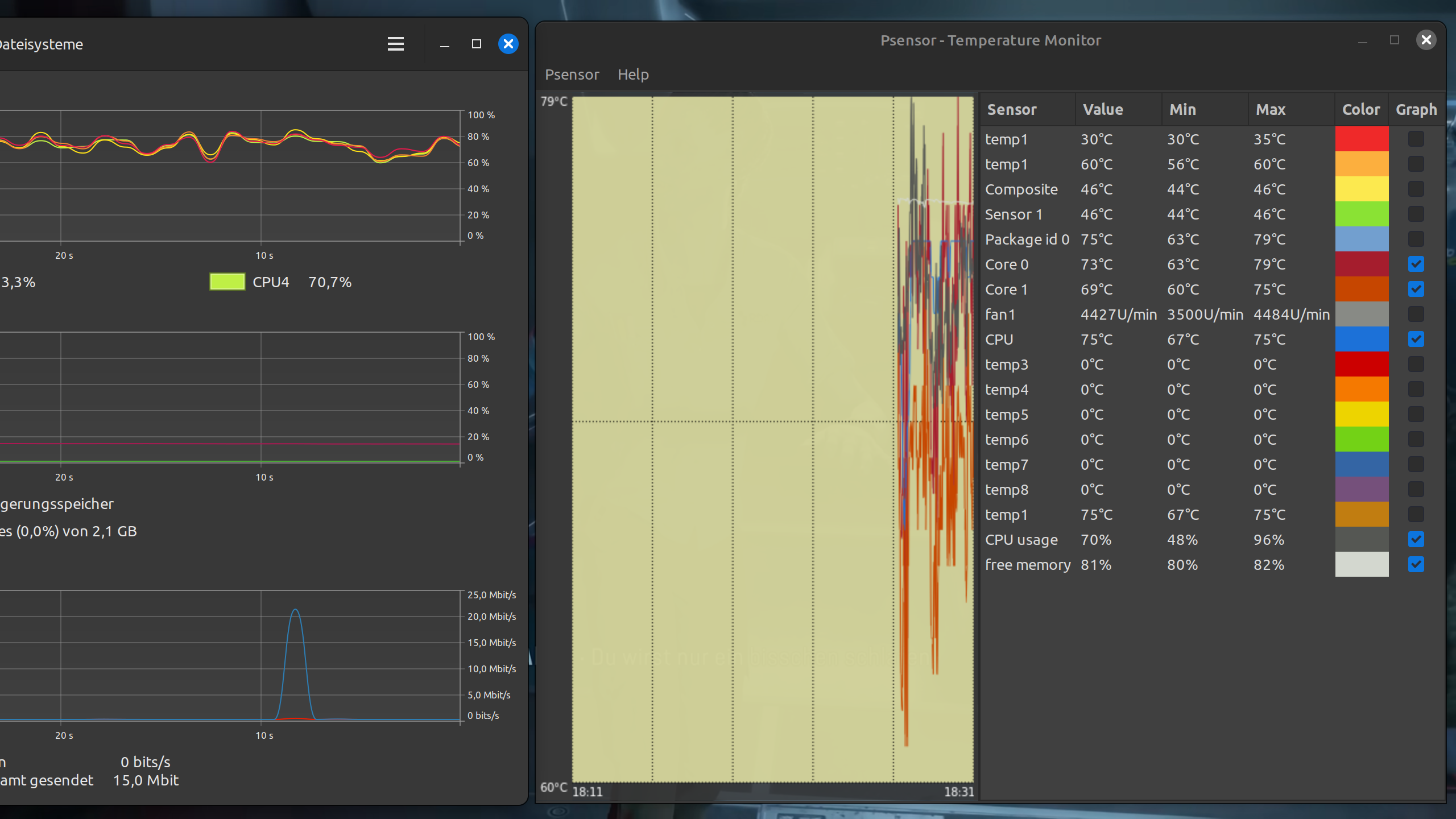Minimize the System Monitor window

click(445, 44)
